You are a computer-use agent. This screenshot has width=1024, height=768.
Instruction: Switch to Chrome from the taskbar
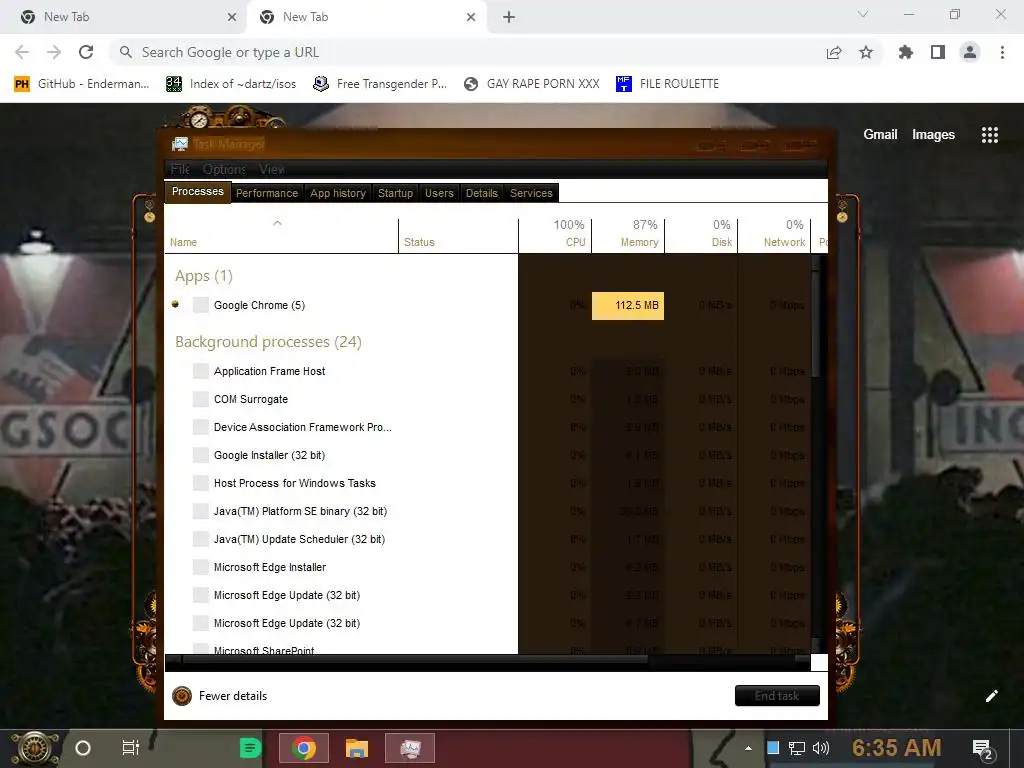coord(304,748)
